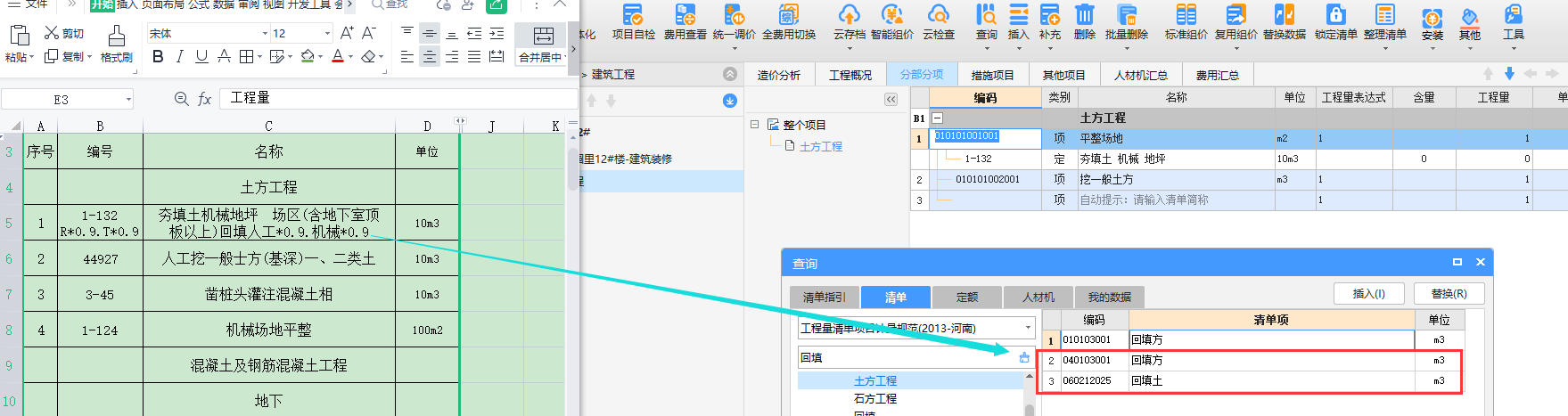Click the 合并居中 (merge and center) button
The width and height of the screenshot is (1568, 416).
(543, 44)
